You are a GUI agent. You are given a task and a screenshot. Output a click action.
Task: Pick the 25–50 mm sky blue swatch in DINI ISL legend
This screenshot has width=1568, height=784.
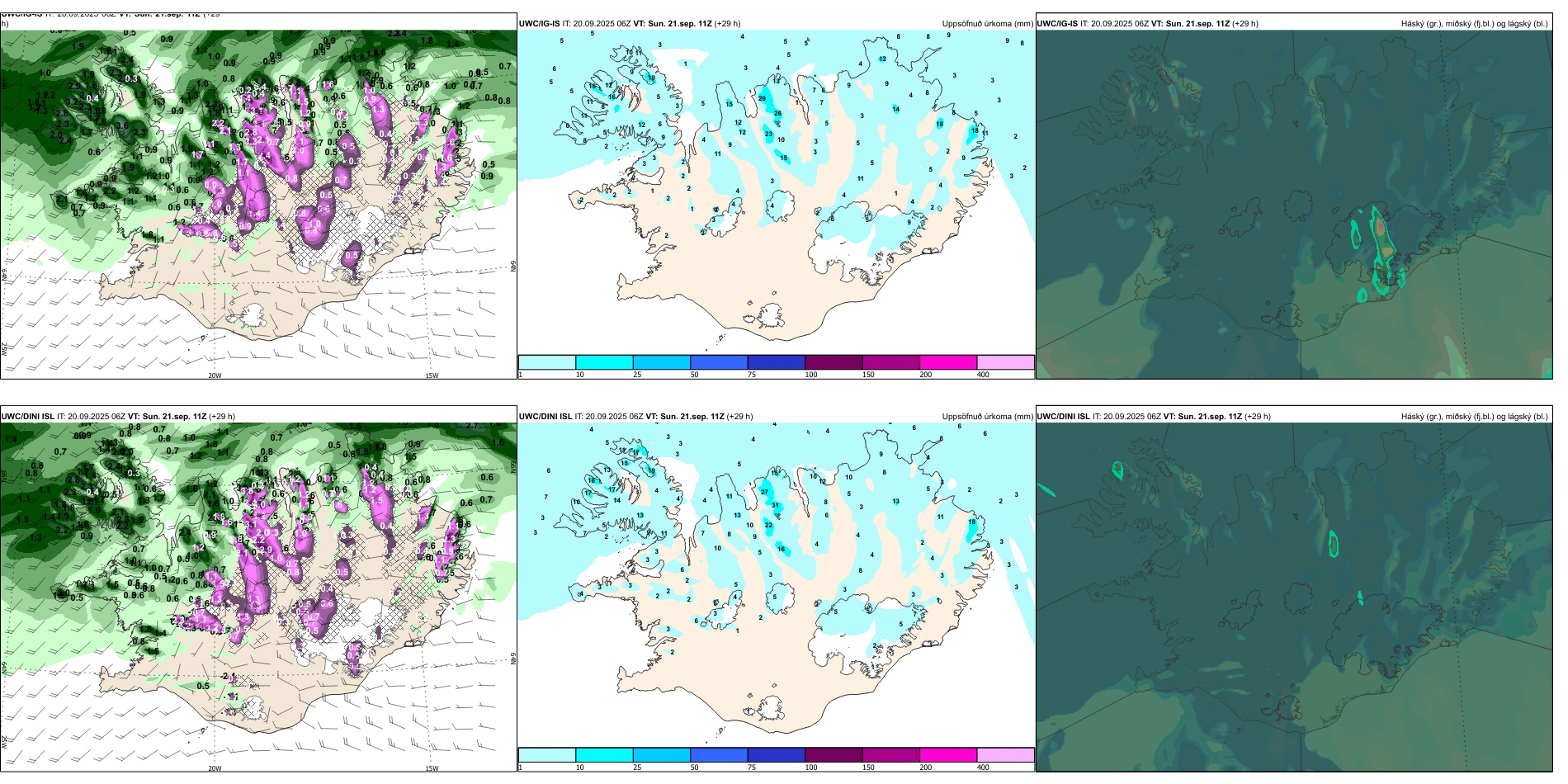(662, 755)
